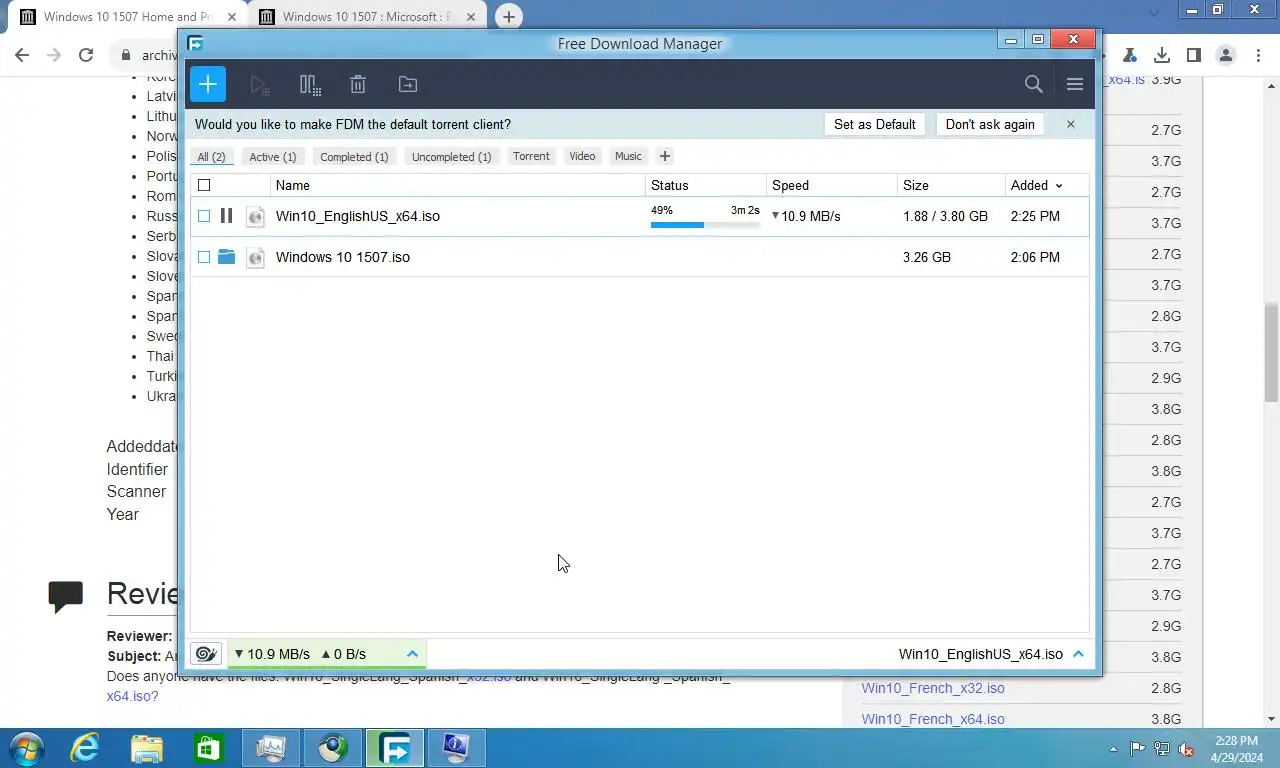Sort the list by Speed column

tap(790, 185)
